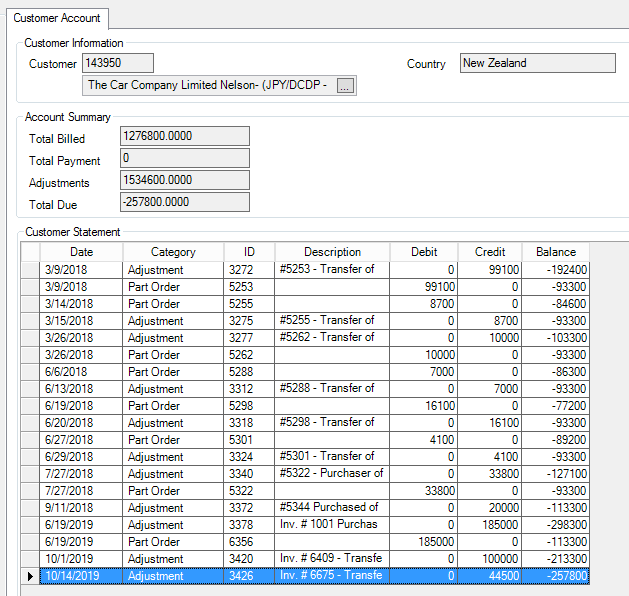Click the Country field showing New Zealand

click(538, 63)
